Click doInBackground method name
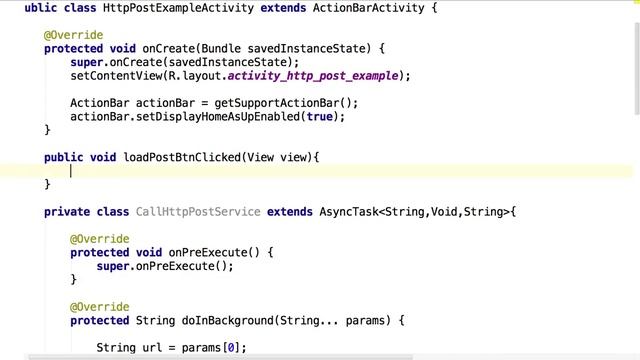The image size is (640, 360). coord(228,320)
